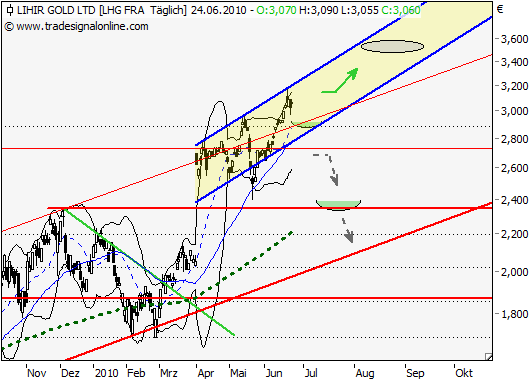531x380 pixels.
Task: Click the Mrz label on time axis
Action: coord(169,373)
